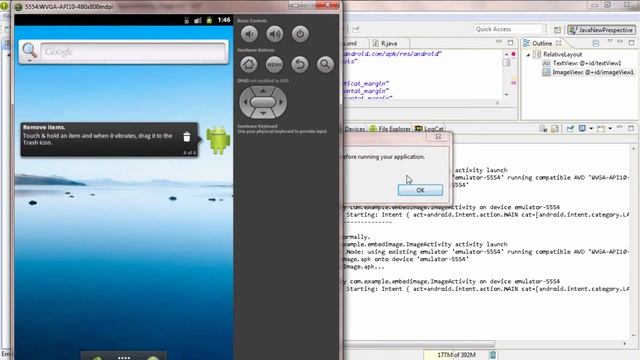Switch to the R.java editor tab
The height and width of the screenshot is (360, 640).
point(389,43)
